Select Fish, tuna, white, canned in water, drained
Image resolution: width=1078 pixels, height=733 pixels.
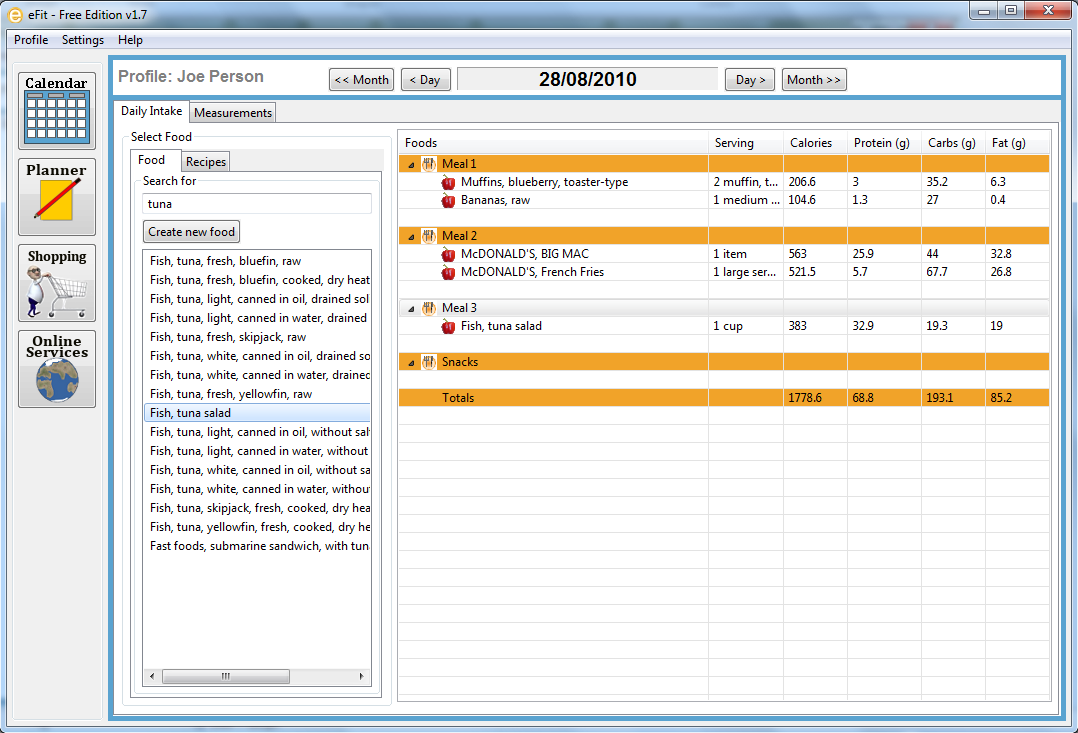pos(257,375)
